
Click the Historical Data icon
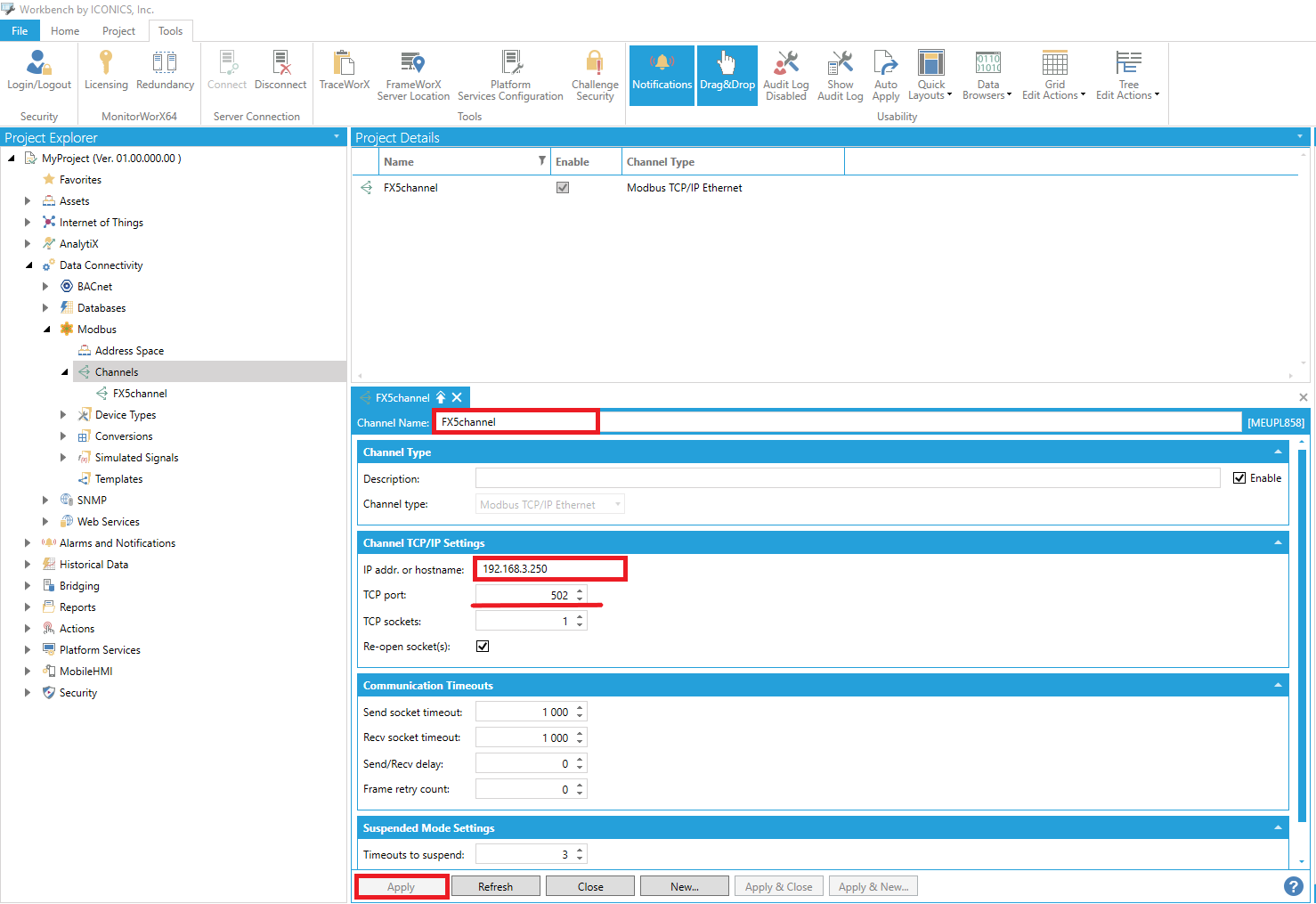(49, 565)
